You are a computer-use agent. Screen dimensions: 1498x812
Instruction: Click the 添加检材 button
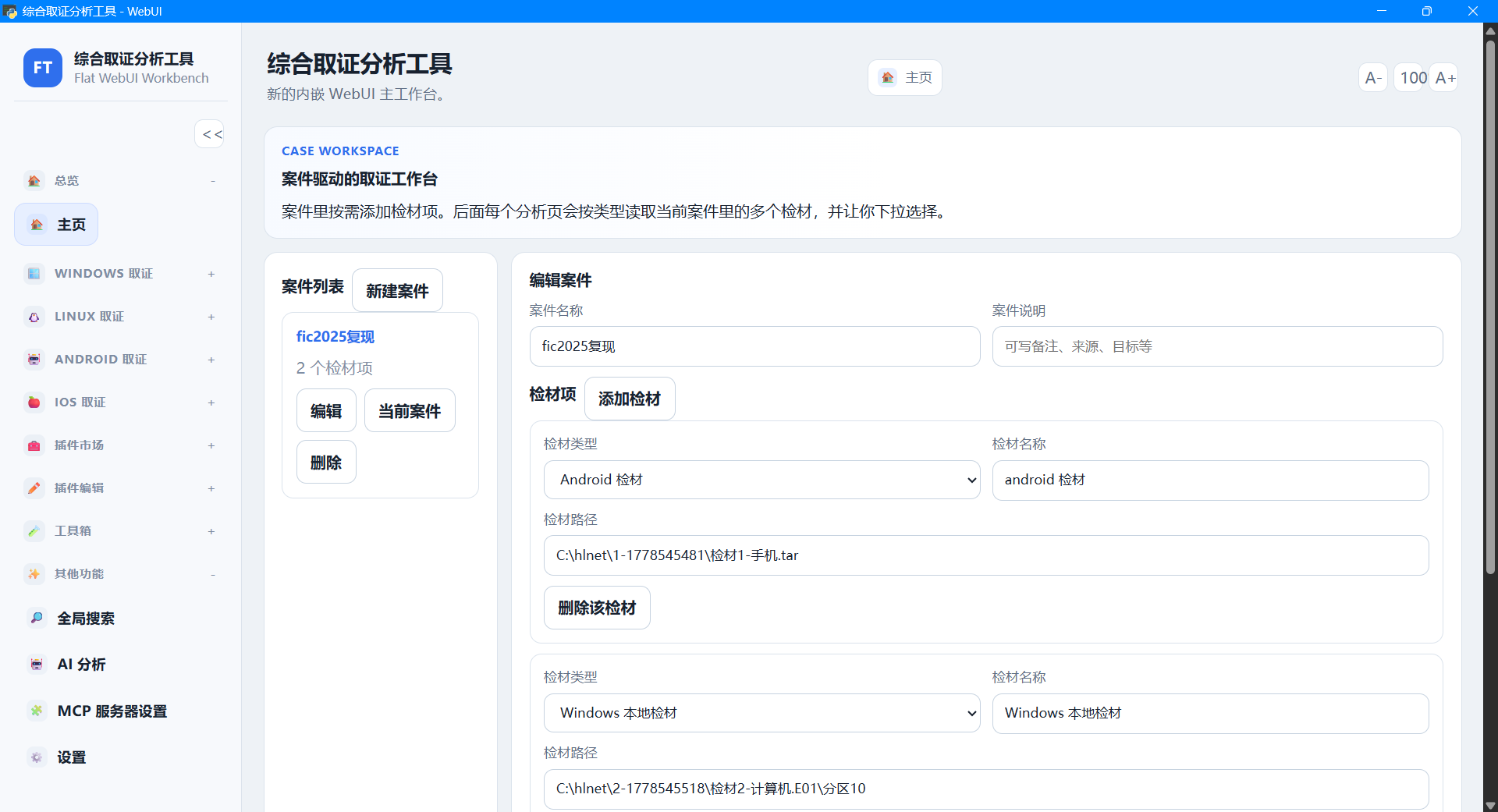click(630, 399)
